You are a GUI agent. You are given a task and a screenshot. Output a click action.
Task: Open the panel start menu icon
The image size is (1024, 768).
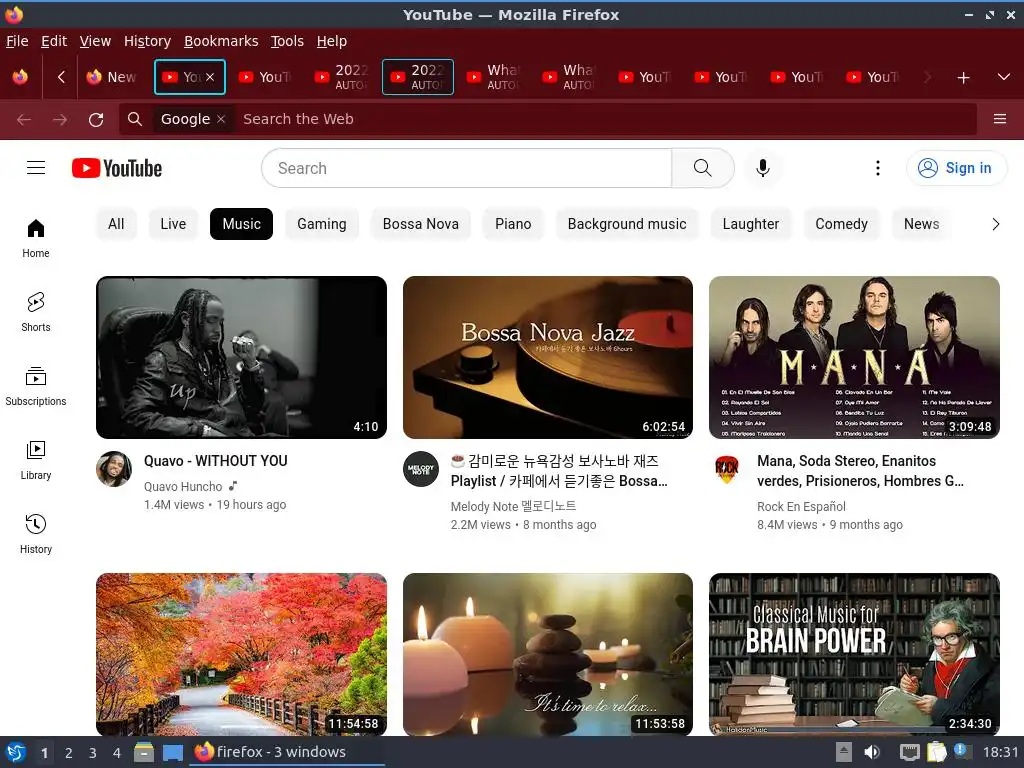click(16, 752)
